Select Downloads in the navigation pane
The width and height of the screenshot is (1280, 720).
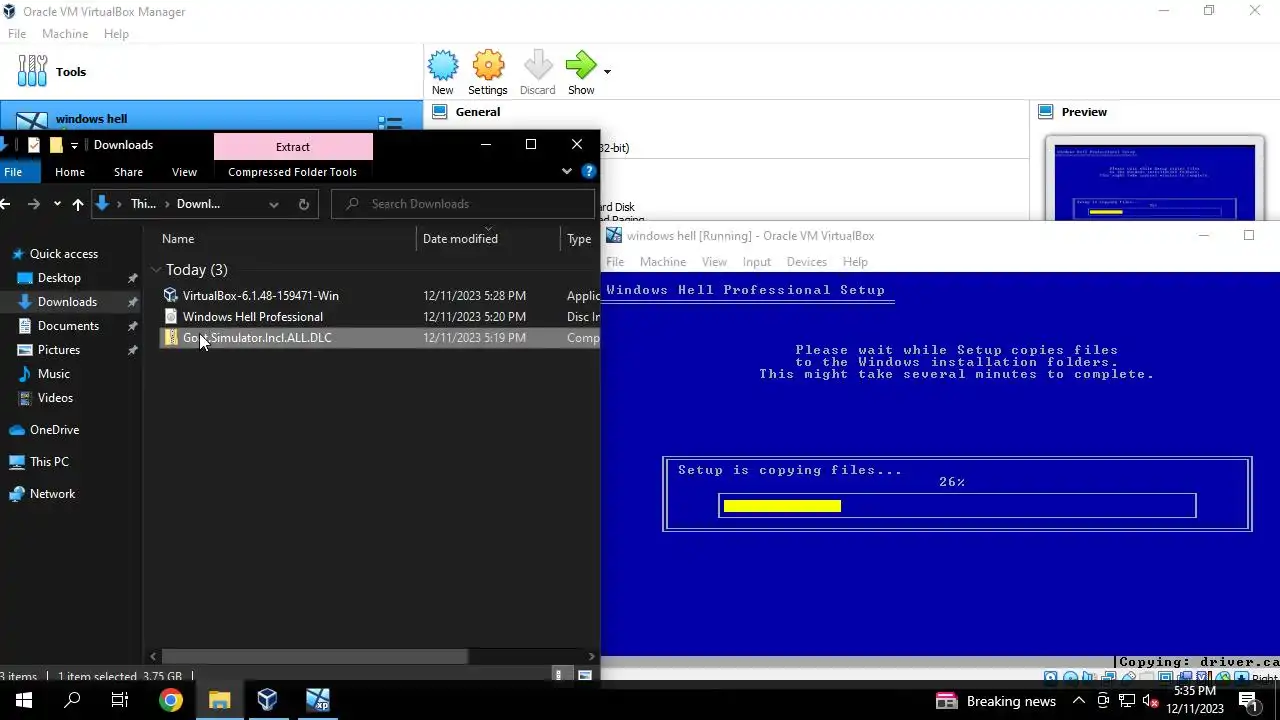tap(67, 302)
